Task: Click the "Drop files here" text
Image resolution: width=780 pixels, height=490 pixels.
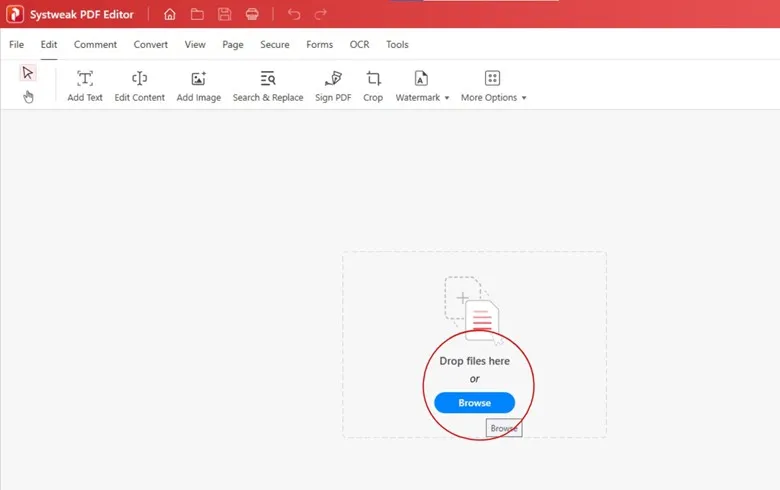Action: coord(475,361)
